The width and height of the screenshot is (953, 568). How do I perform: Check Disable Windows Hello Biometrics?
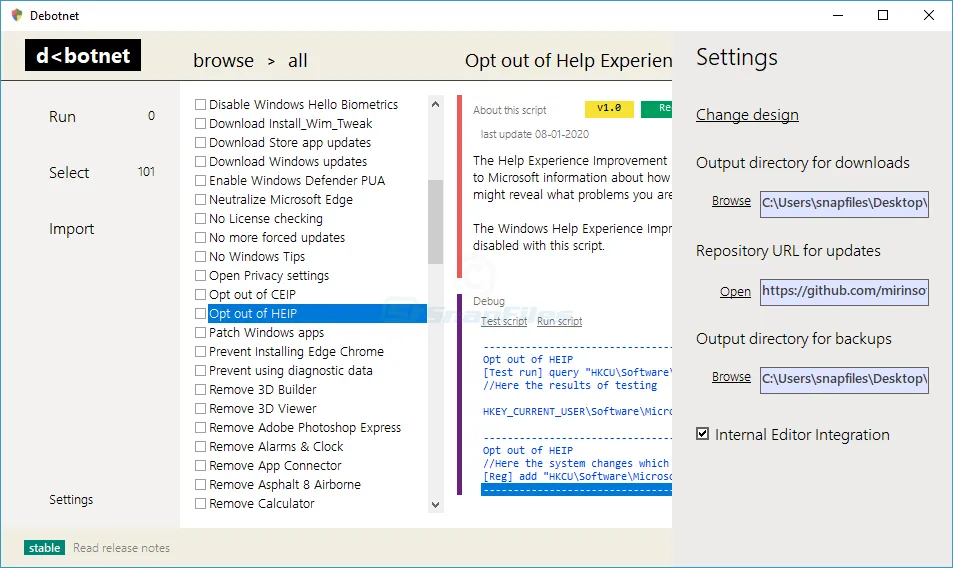(x=200, y=104)
